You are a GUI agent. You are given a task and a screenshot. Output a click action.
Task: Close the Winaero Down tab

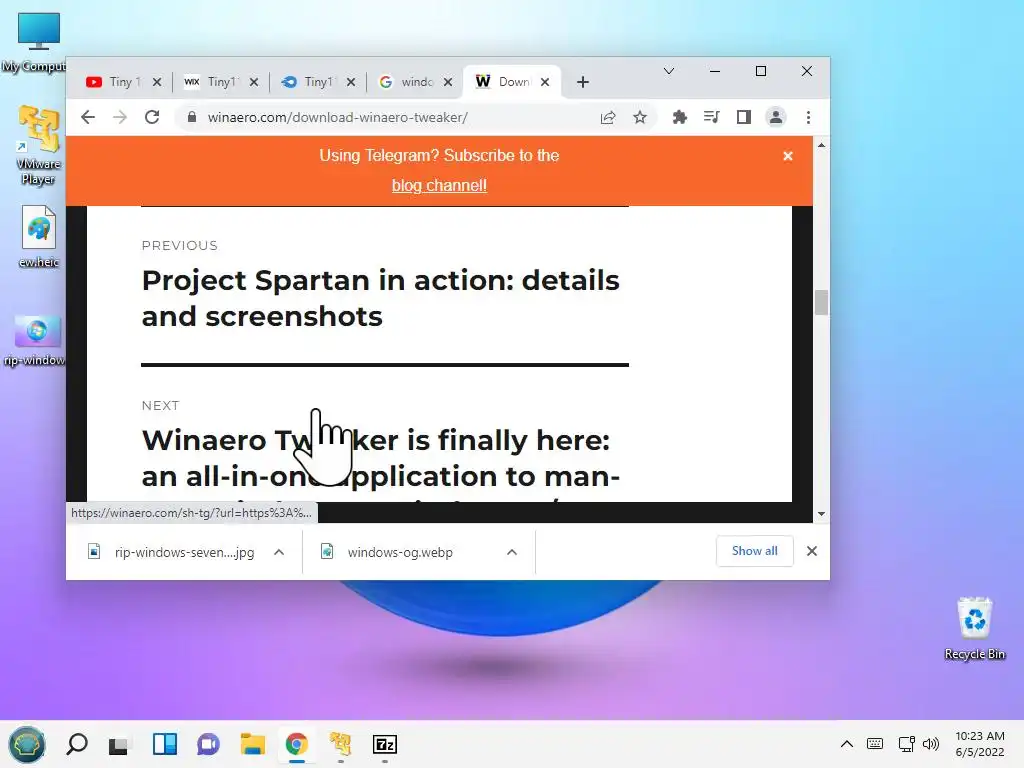pyautogui.click(x=545, y=82)
